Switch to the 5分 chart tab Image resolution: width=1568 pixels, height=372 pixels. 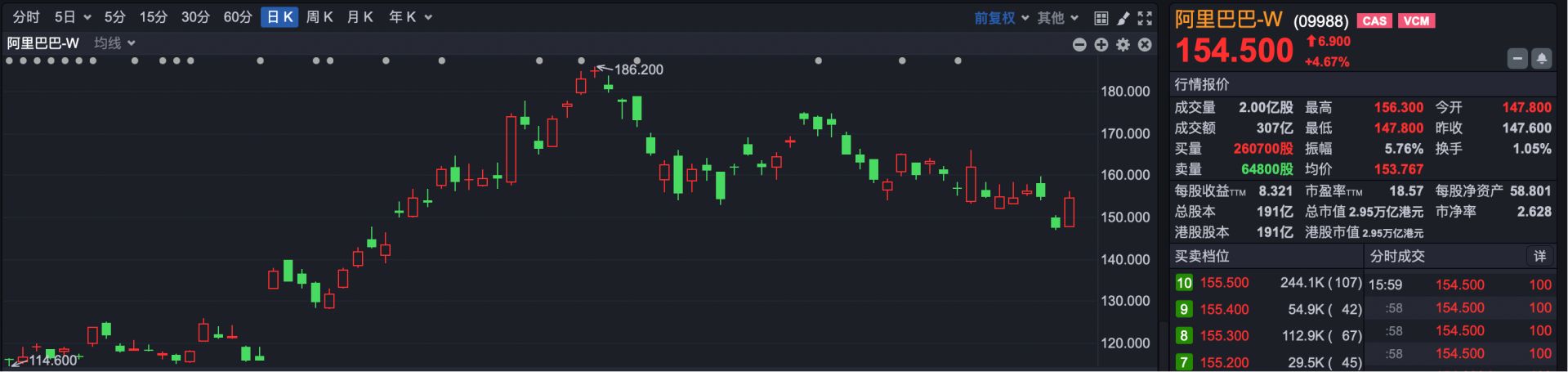click(115, 17)
